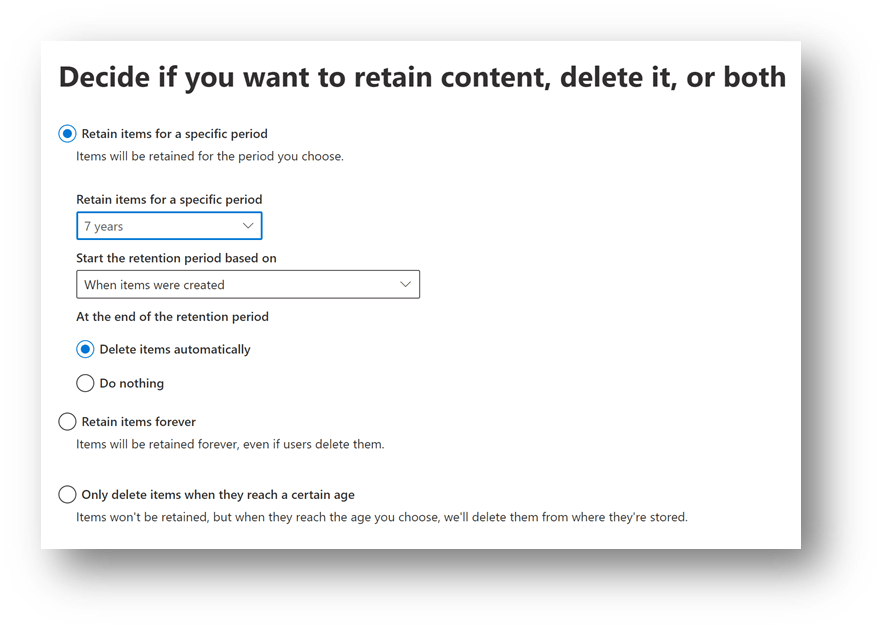Click bold 'Retain items for a specific period' field label
Image resolution: width=884 pixels, height=632 pixels.
tap(169, 200)
